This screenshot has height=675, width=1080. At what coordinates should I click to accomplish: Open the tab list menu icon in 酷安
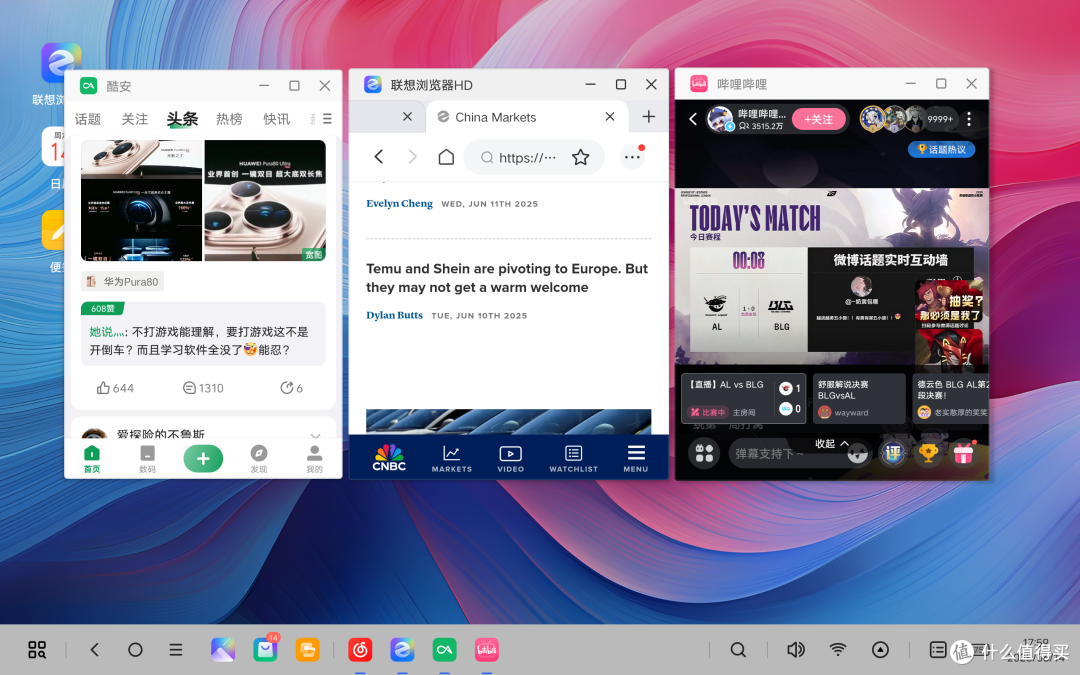pos(327,119)
